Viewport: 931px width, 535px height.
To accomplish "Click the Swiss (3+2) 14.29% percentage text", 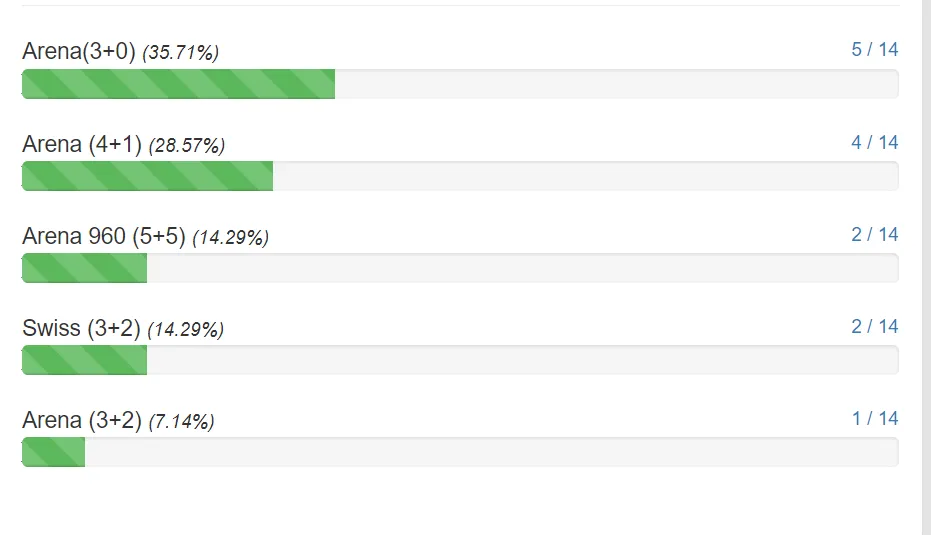I will (x=186, y=330).
